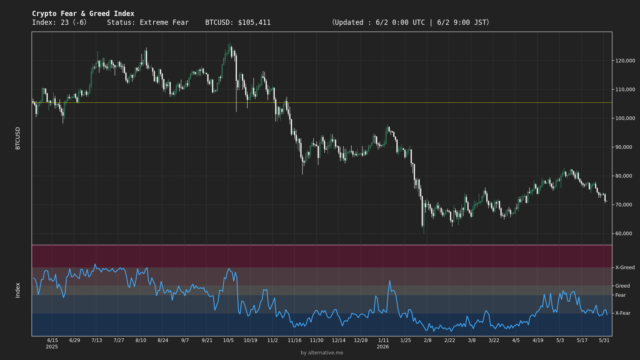Click the 2026 year label
640x360 pixels.
pos(383,347)
